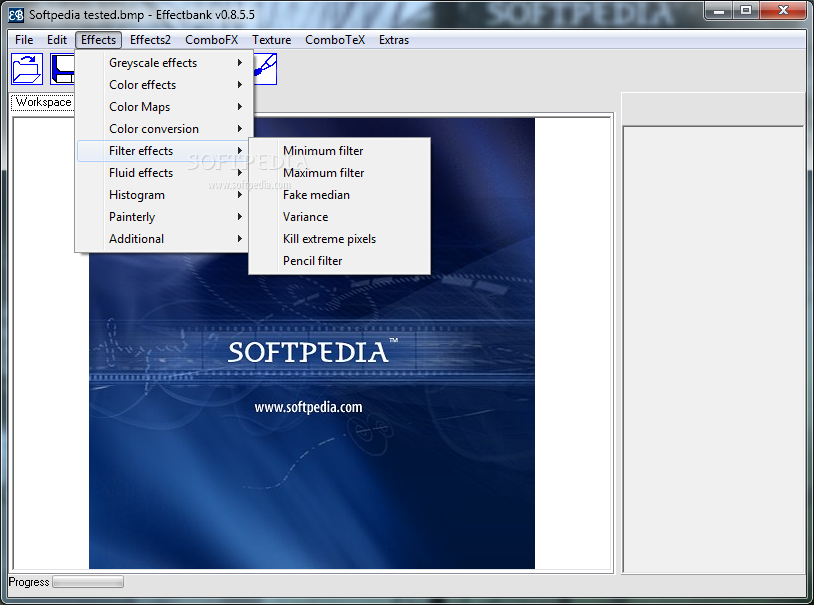Click the Progress bar
The width and height of the screenshot is (814, 605).
pyautogui.click(x=88, y=582)
